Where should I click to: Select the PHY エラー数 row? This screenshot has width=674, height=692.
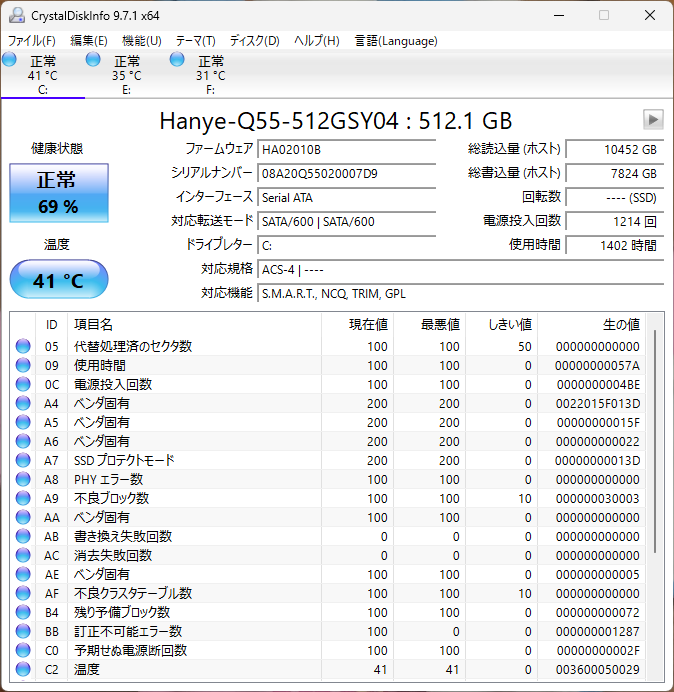click(328, 479)
